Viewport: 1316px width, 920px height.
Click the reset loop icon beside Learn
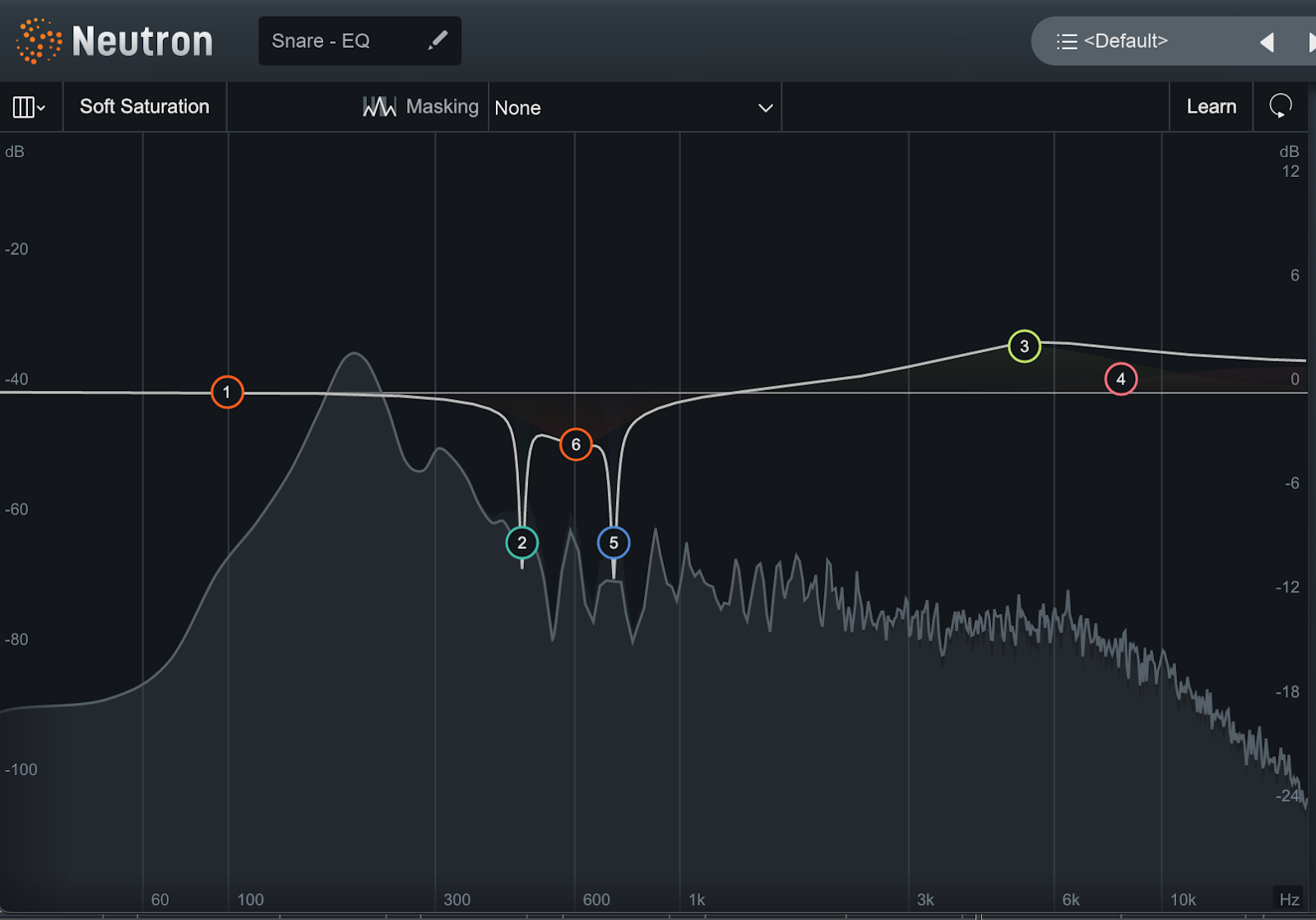(x=1280, y=106)
